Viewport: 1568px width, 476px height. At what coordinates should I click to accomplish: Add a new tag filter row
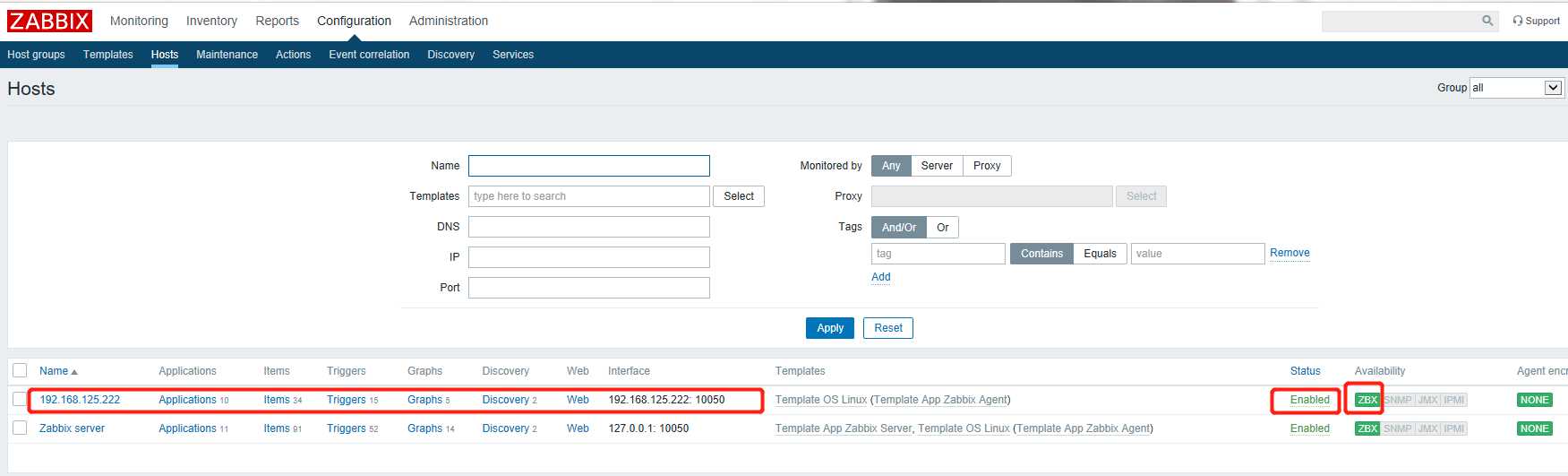pyautogui.click(x=881, y=277)
